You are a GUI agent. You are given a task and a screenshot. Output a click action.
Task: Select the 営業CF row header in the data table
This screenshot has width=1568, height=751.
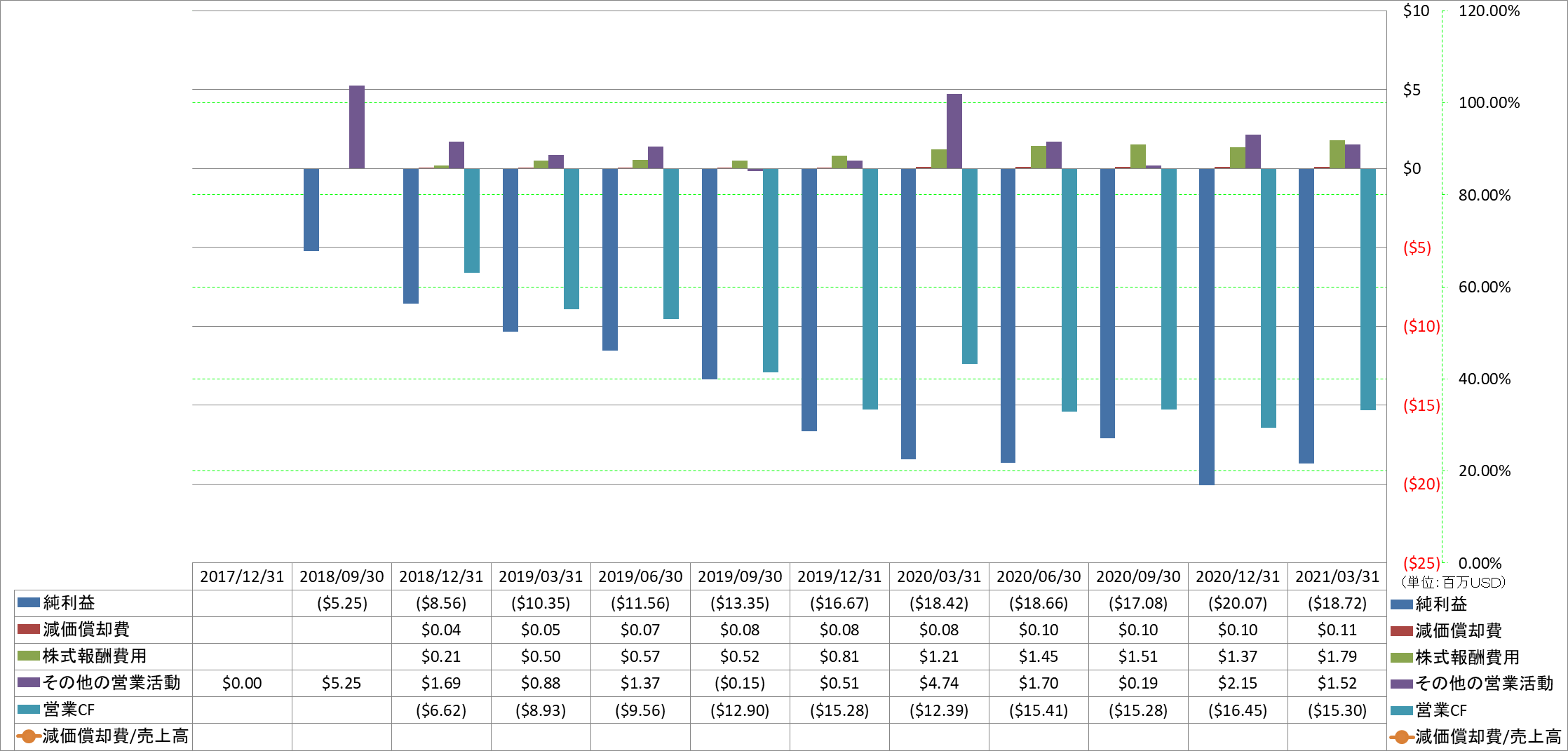[x=103, y=710]
